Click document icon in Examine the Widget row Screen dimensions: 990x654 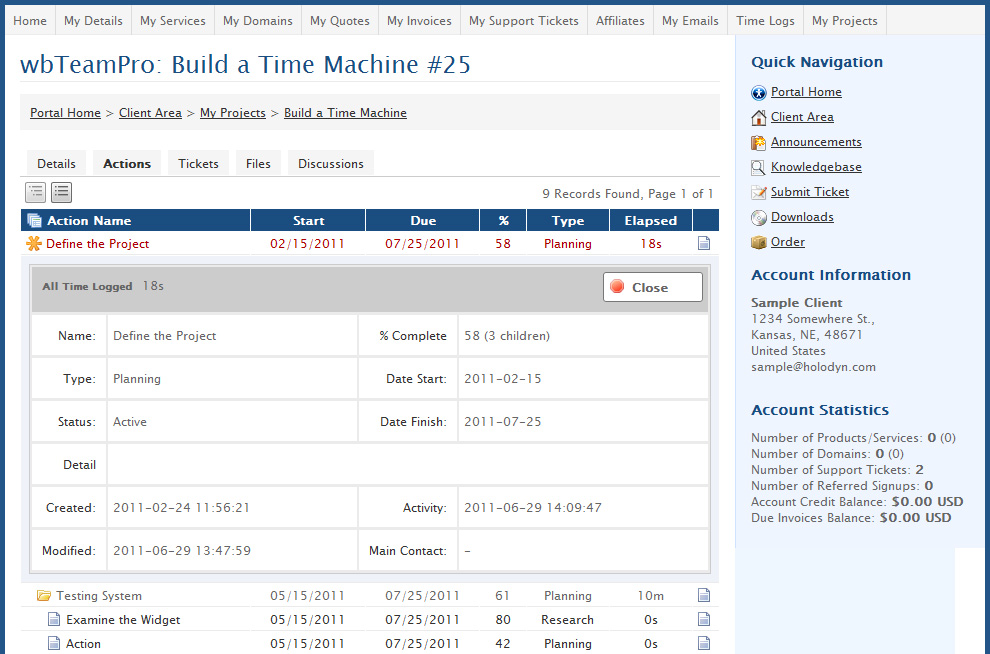pyautogui.click(x=704, y=620)
